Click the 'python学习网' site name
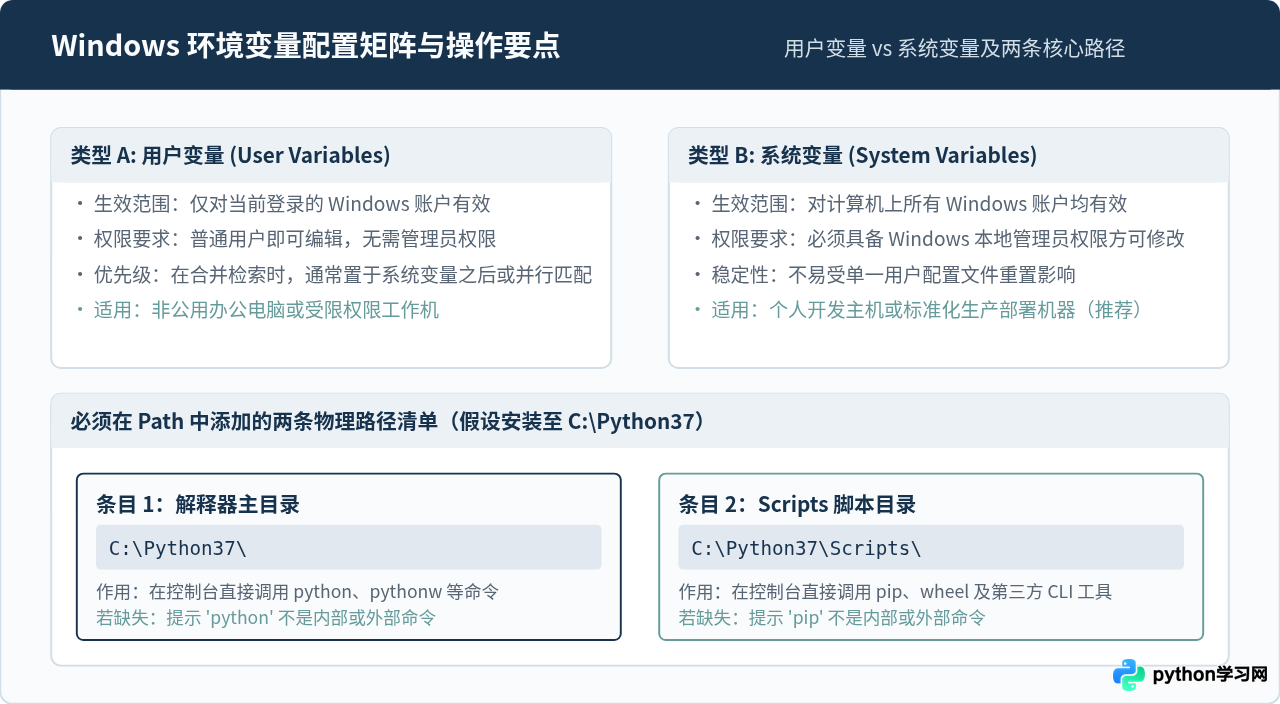The height and width of the screenshot is (704, 1280). (1210, 675)
